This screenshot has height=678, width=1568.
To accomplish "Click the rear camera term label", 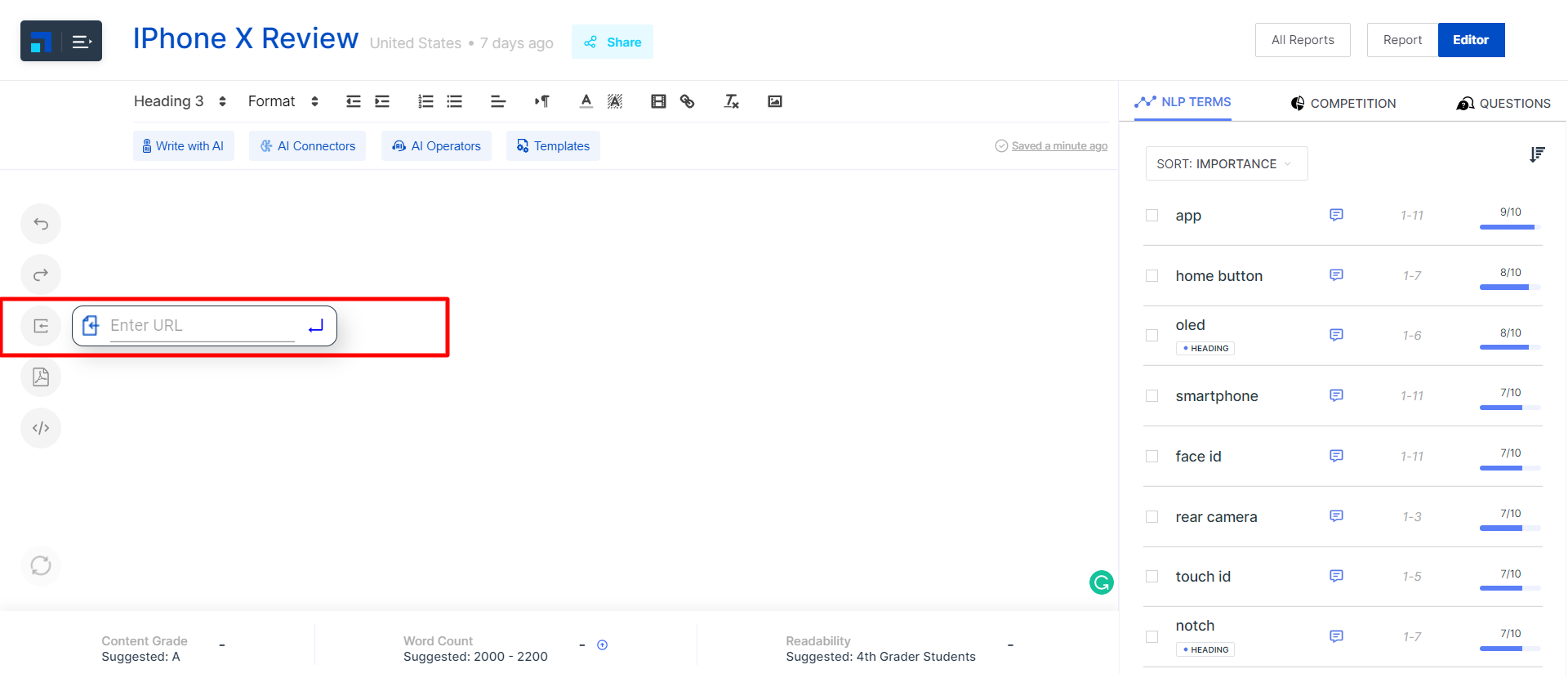I will (1216, 517).
